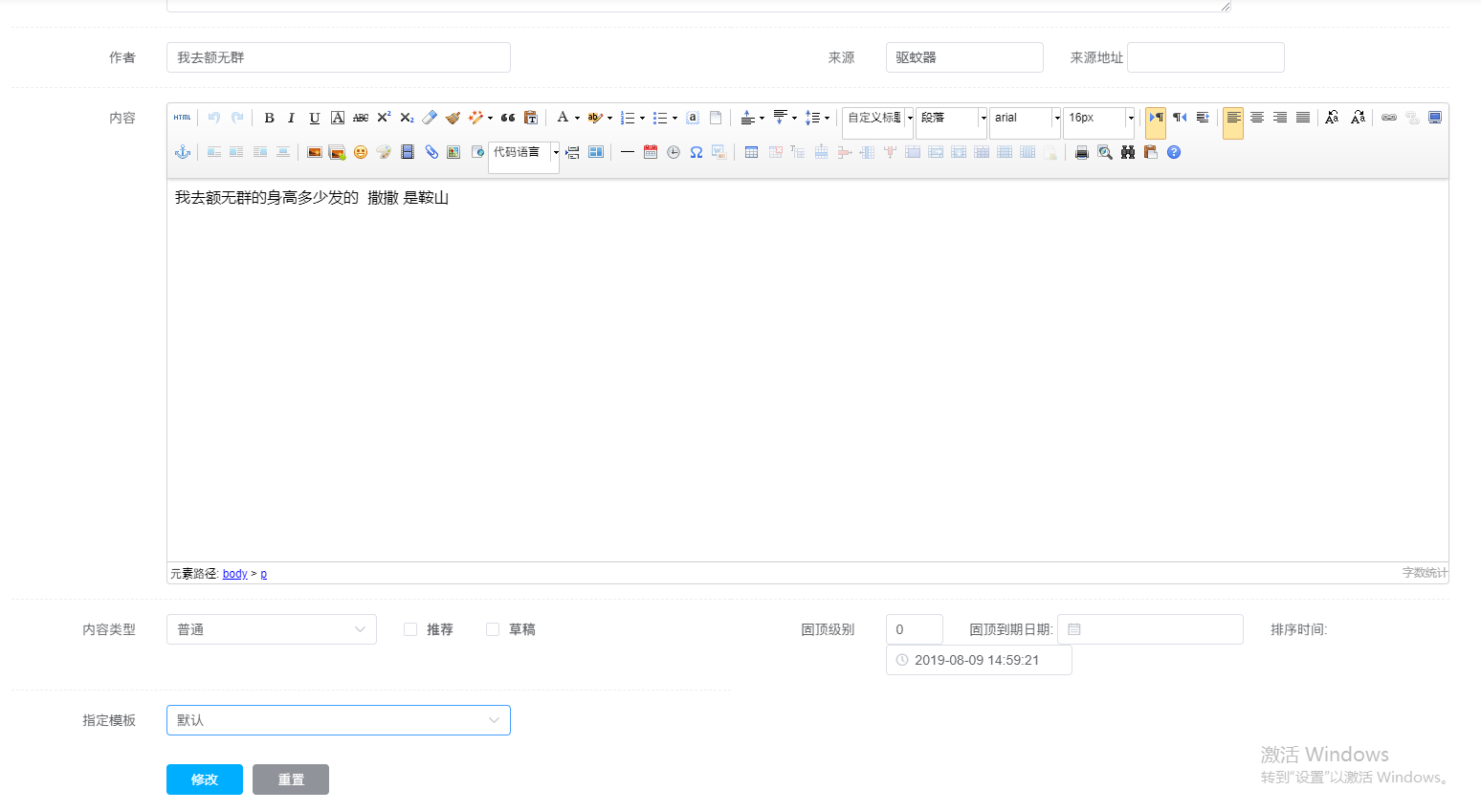Click the 来源地址 input field
Image resolution: width=1481 pixels, height=812 pixels.
(1205, 57)
